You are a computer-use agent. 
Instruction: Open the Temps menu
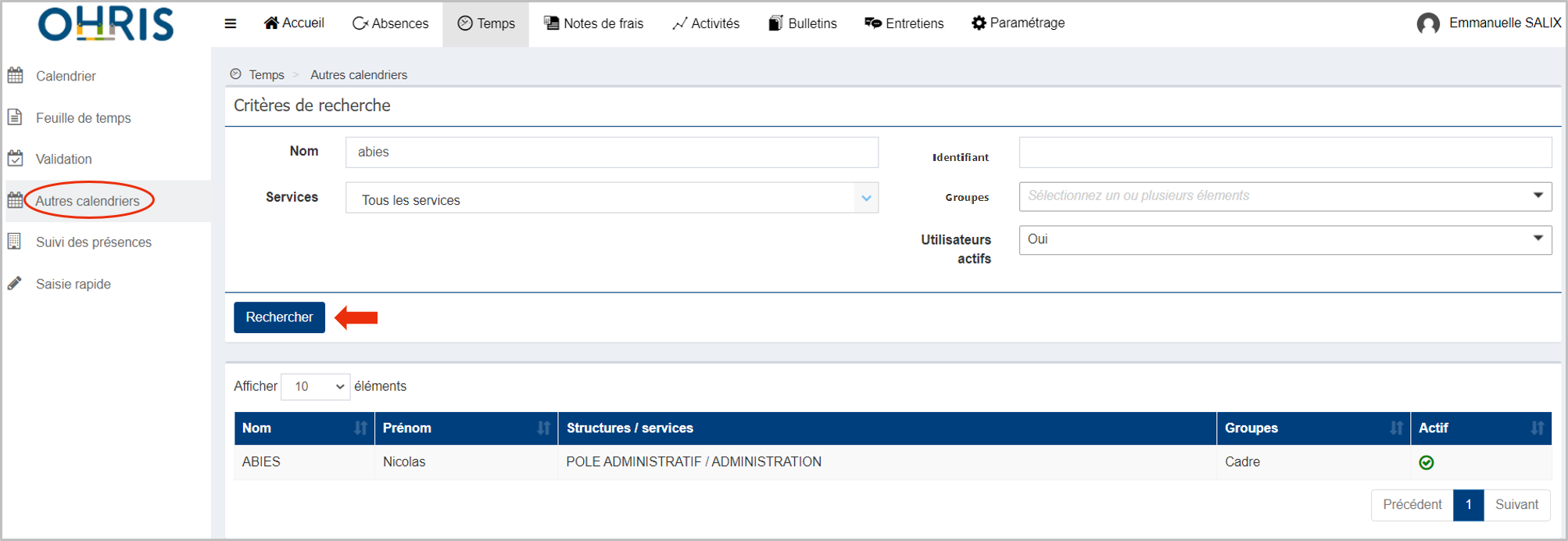[x=485, y=23]
